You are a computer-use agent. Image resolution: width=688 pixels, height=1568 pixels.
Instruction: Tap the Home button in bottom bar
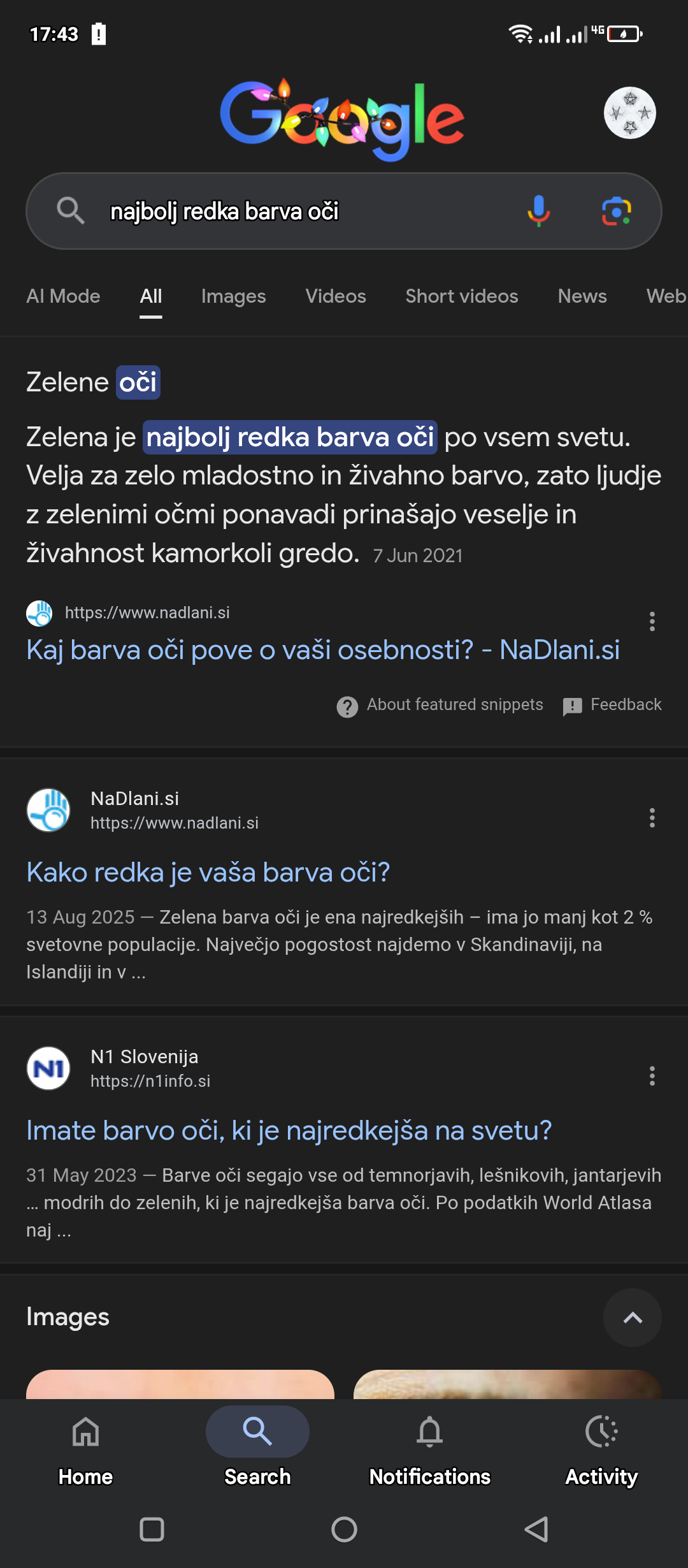[x=86, y=1447]
